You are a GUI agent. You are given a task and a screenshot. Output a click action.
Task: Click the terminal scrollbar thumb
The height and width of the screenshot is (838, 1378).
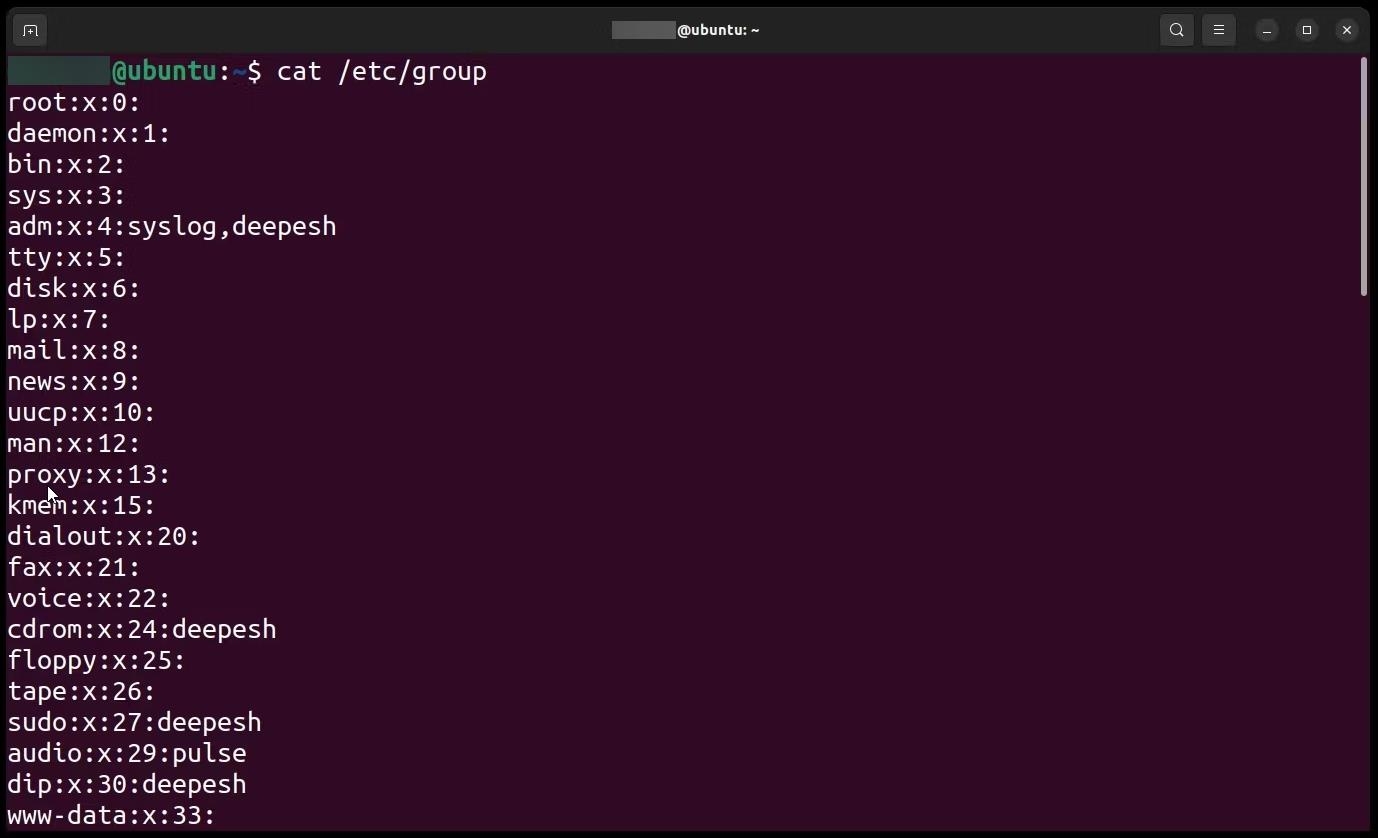pyautogui.click(x=1364, y=177)
